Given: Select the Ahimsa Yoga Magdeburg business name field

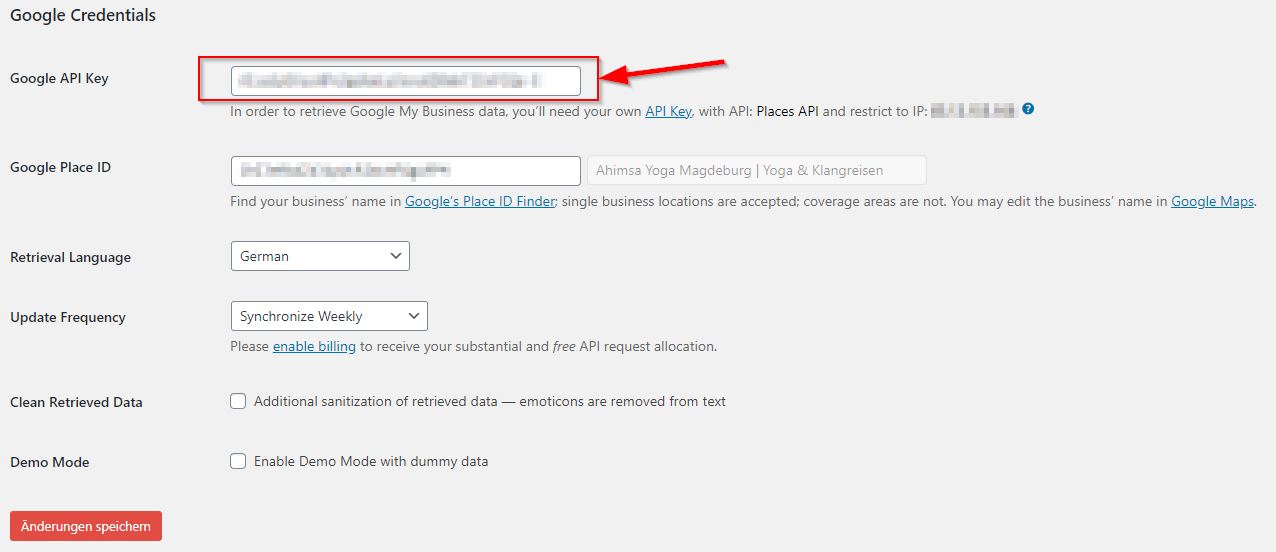Looking at the screenshot, I should click(757, 170).
